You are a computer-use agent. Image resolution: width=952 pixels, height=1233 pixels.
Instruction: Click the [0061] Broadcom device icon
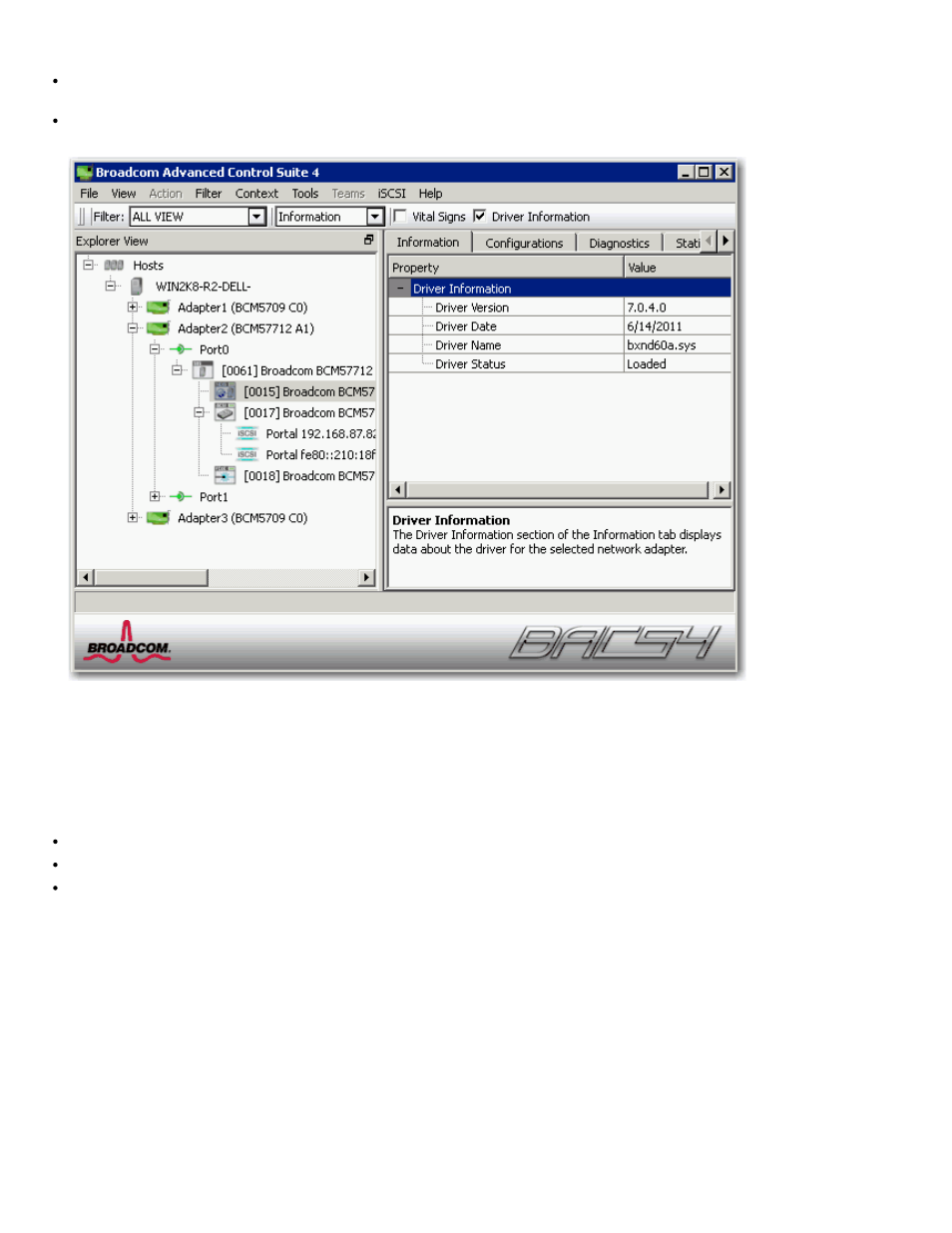pyautogui.click(x=203, y=370)
